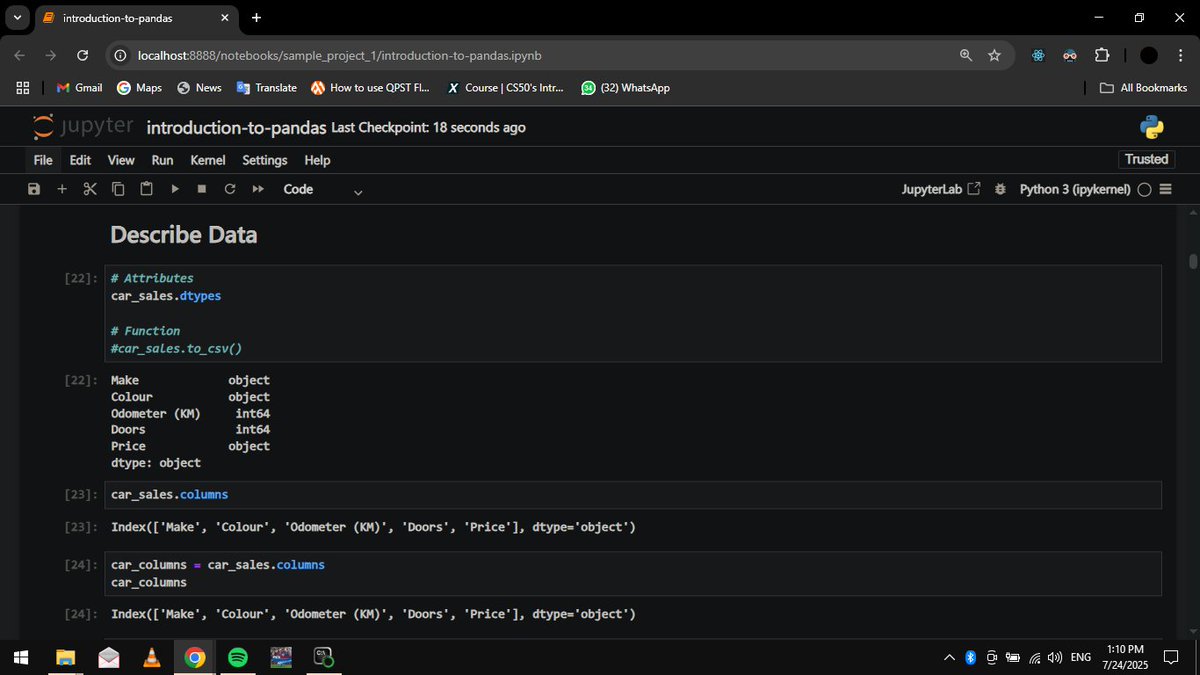The image size is (1200, 675).
Task: Open the File menu
Action: point(43,160)
